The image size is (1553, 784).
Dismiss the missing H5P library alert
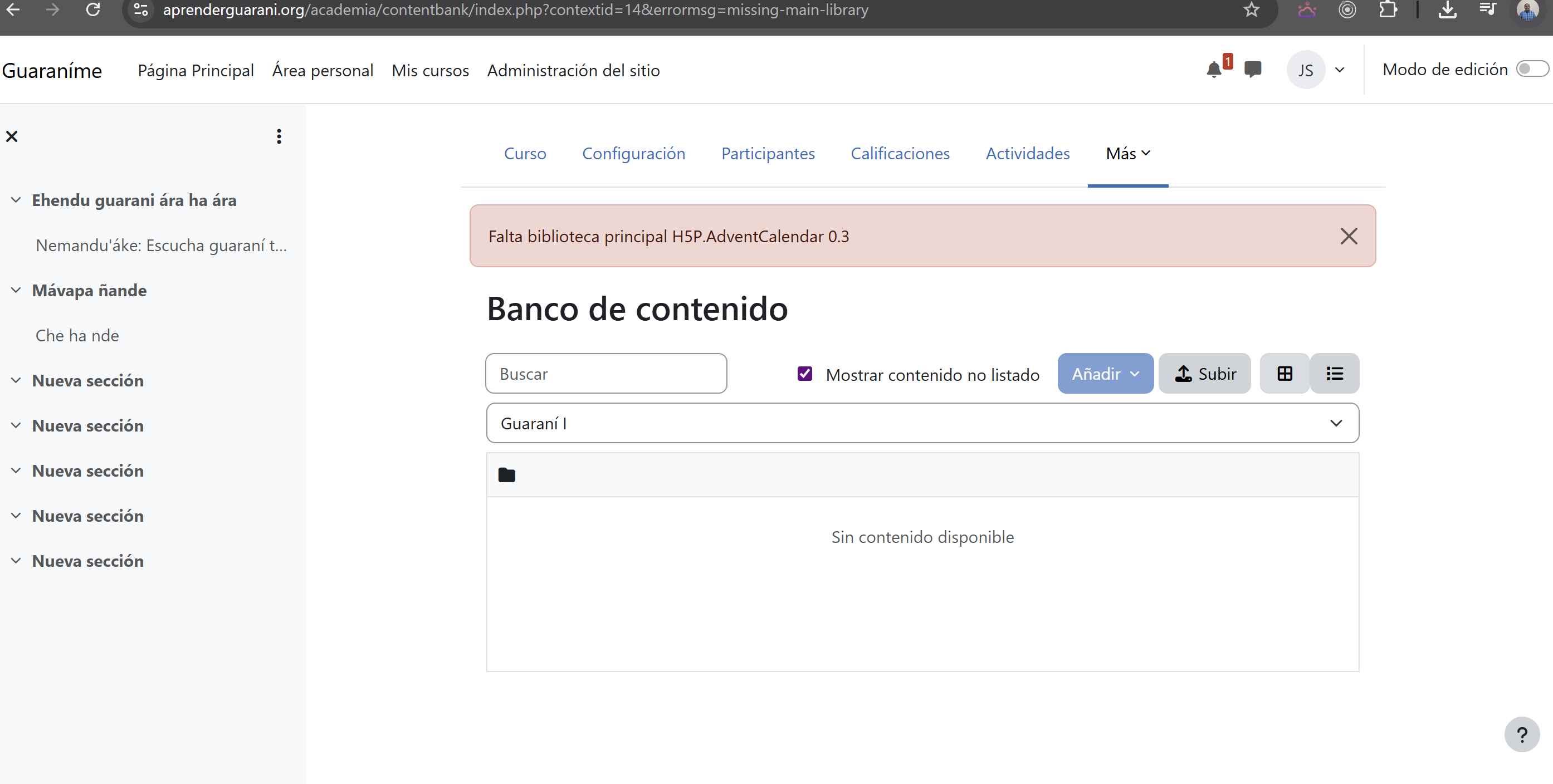pos(1349,236)
